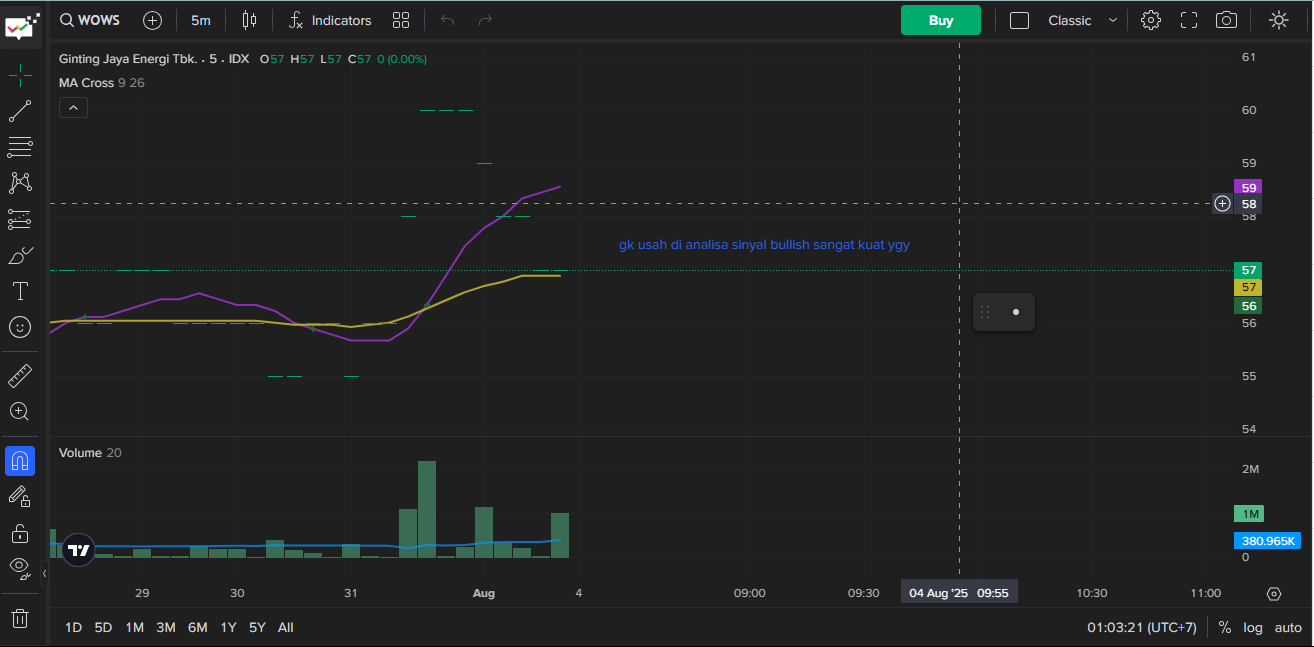Redo the last chart action
The image size is (1314, 647).
tap(486, 20)
